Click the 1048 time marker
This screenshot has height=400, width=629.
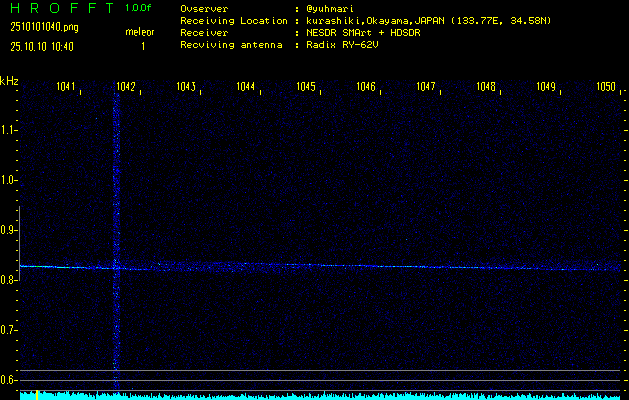(486, 88)
